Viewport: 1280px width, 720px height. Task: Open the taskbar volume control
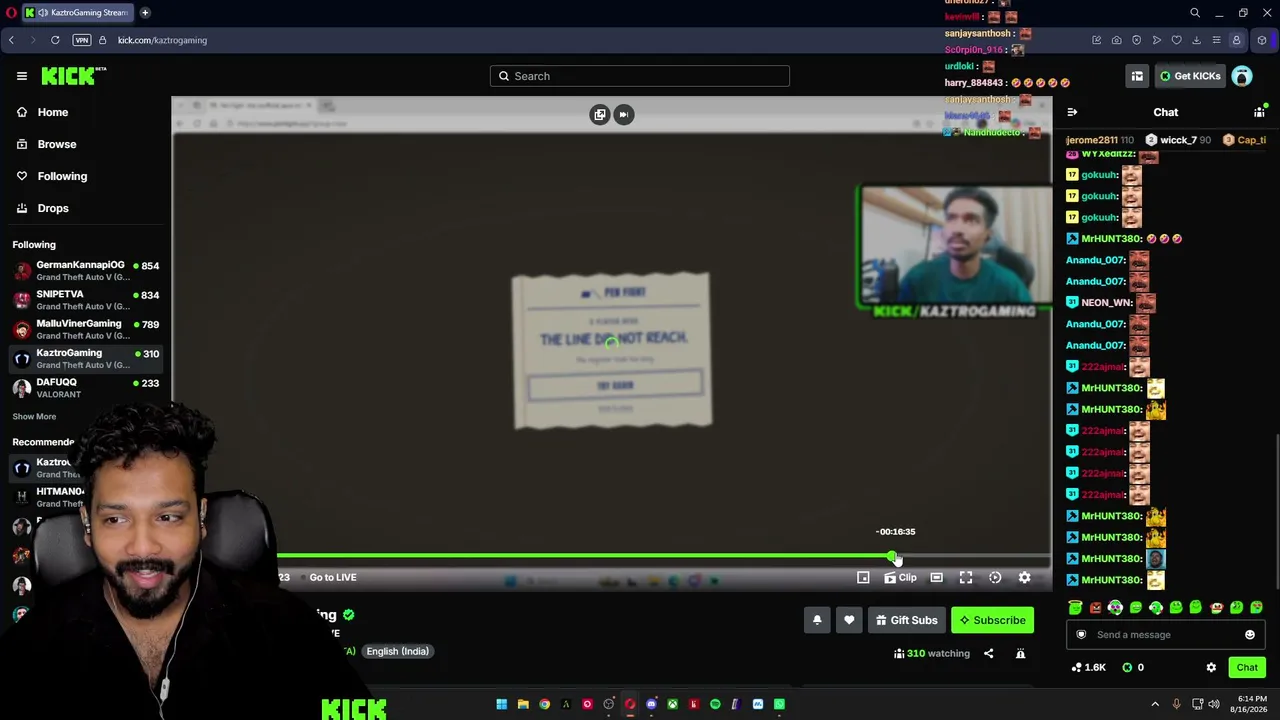point(1214,704)
